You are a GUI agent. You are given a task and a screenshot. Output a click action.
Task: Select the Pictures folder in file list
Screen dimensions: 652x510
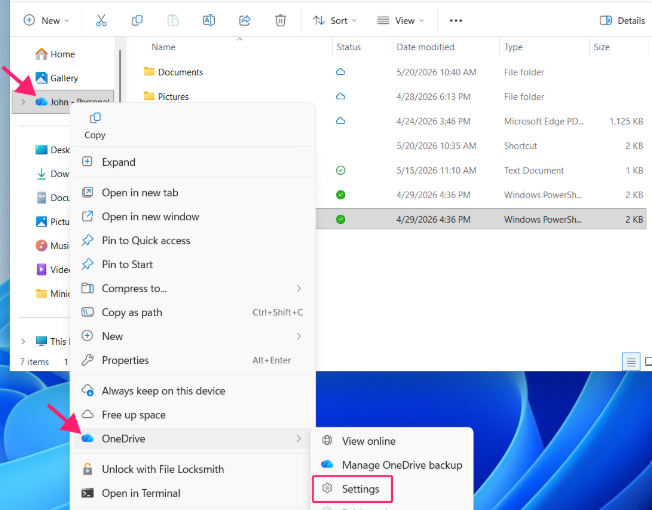point(166,96)
